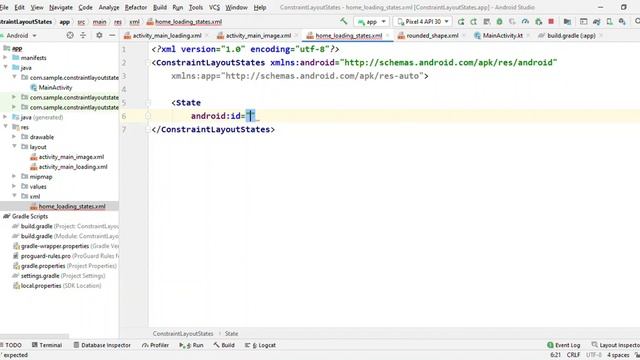Select settings.gradle file
The width and height of the screenshot is (640, 360).
pos(40,276)
